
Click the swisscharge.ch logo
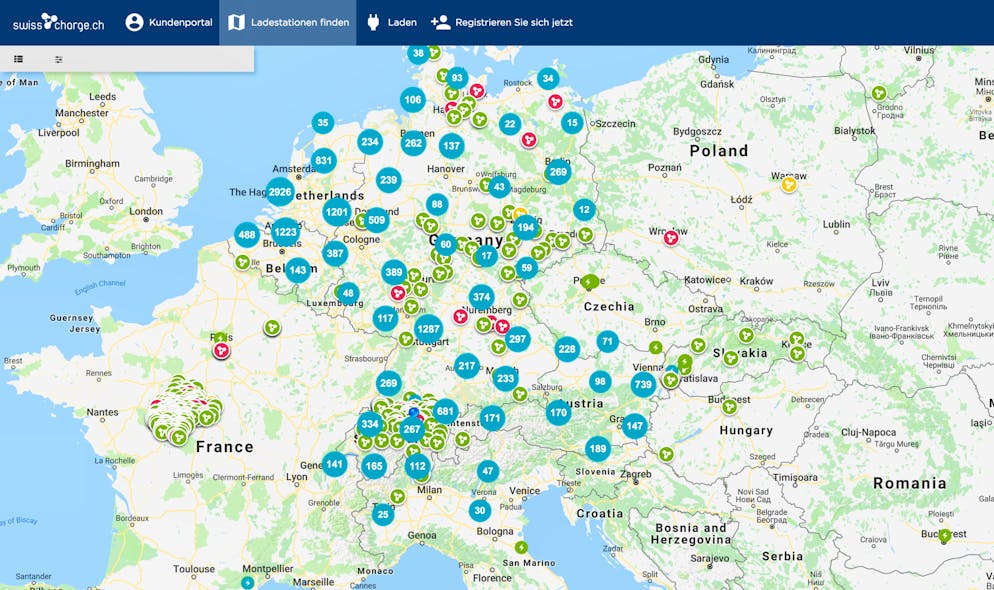pos(58,23)
